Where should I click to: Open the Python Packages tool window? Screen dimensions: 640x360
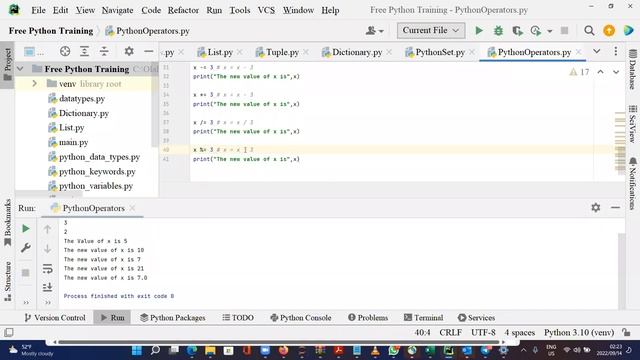coord(172,318)
